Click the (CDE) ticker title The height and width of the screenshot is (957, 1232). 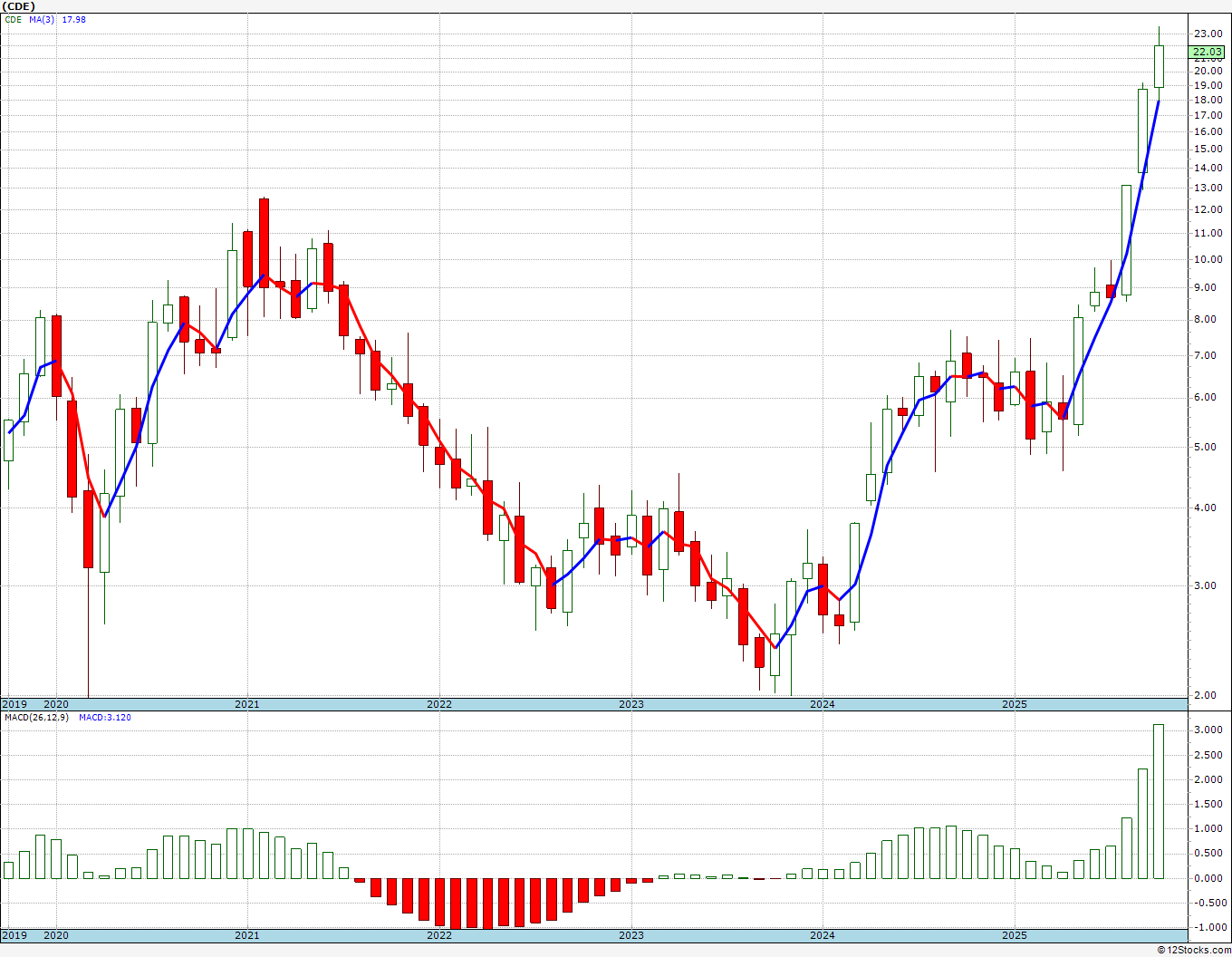pos(20,6)
